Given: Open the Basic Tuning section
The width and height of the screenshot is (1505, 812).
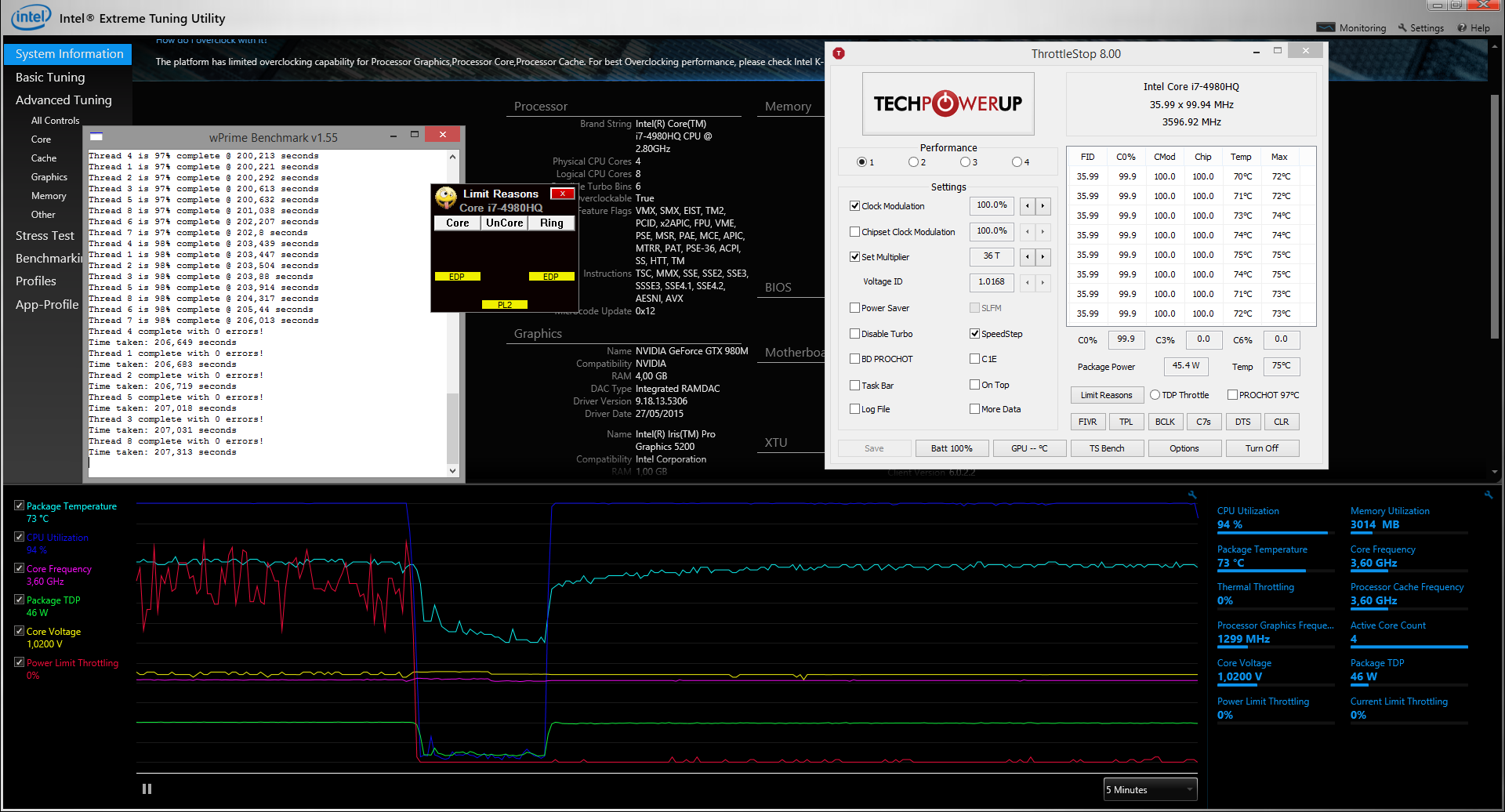Looking at the screenshot, I should (50, 77).
